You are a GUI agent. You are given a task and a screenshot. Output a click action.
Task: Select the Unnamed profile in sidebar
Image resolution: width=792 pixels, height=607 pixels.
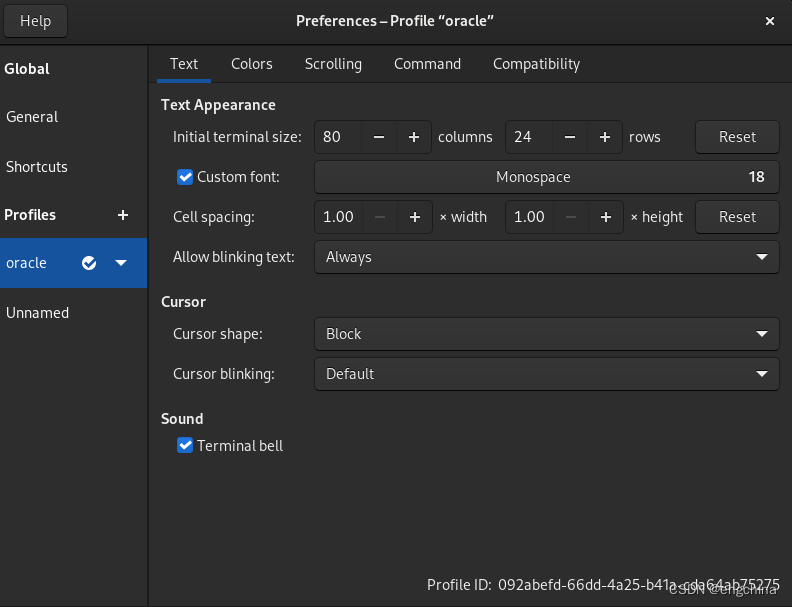coord(38,313)
